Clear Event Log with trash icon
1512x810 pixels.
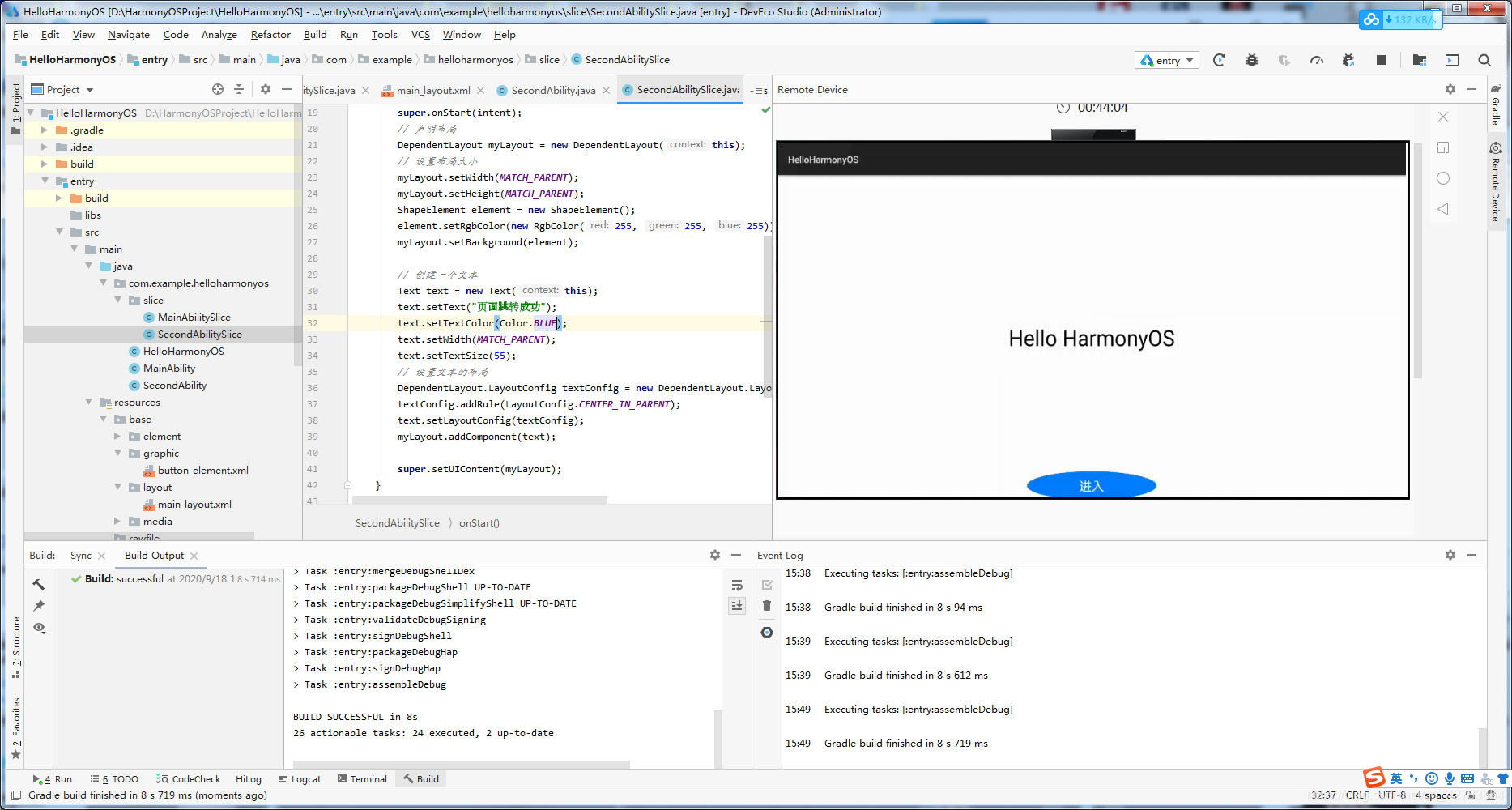(x=767, y=606)
